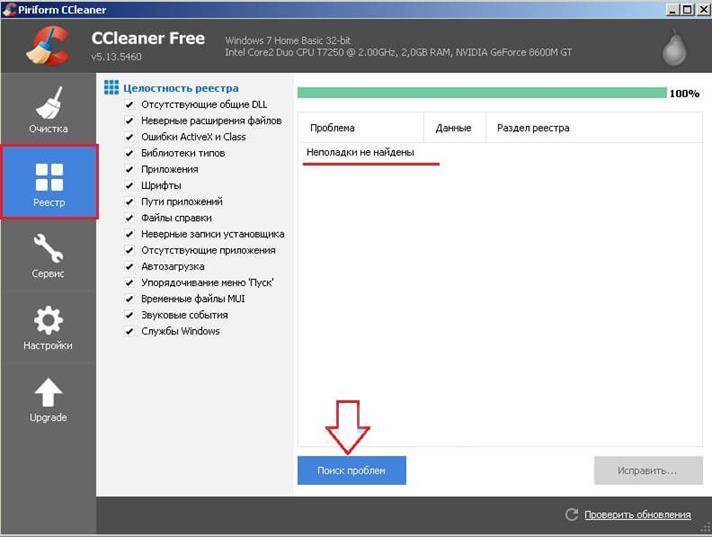The image size is (712, 537).
Task: Click the v5.13.5460 version label
Action: [116, 57]
